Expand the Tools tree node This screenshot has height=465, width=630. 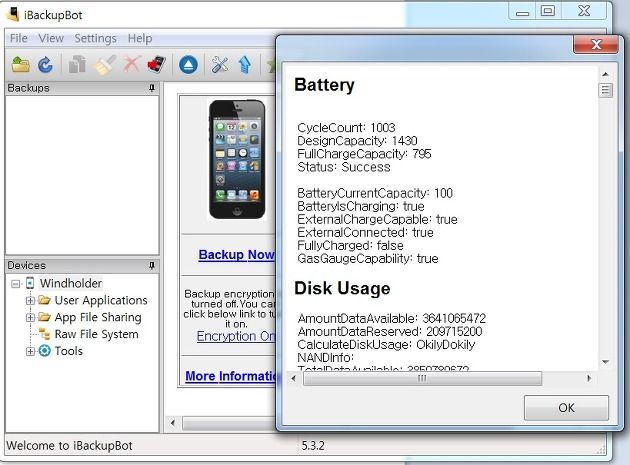pos(30,351)
